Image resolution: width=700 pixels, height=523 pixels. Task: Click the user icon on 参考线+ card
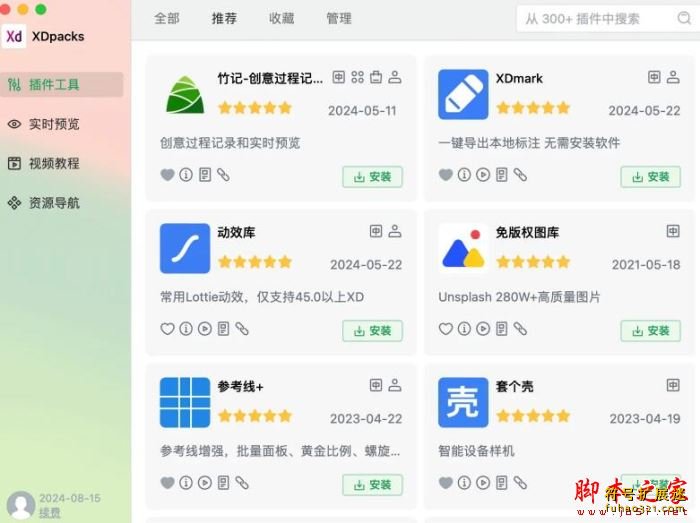395,385
